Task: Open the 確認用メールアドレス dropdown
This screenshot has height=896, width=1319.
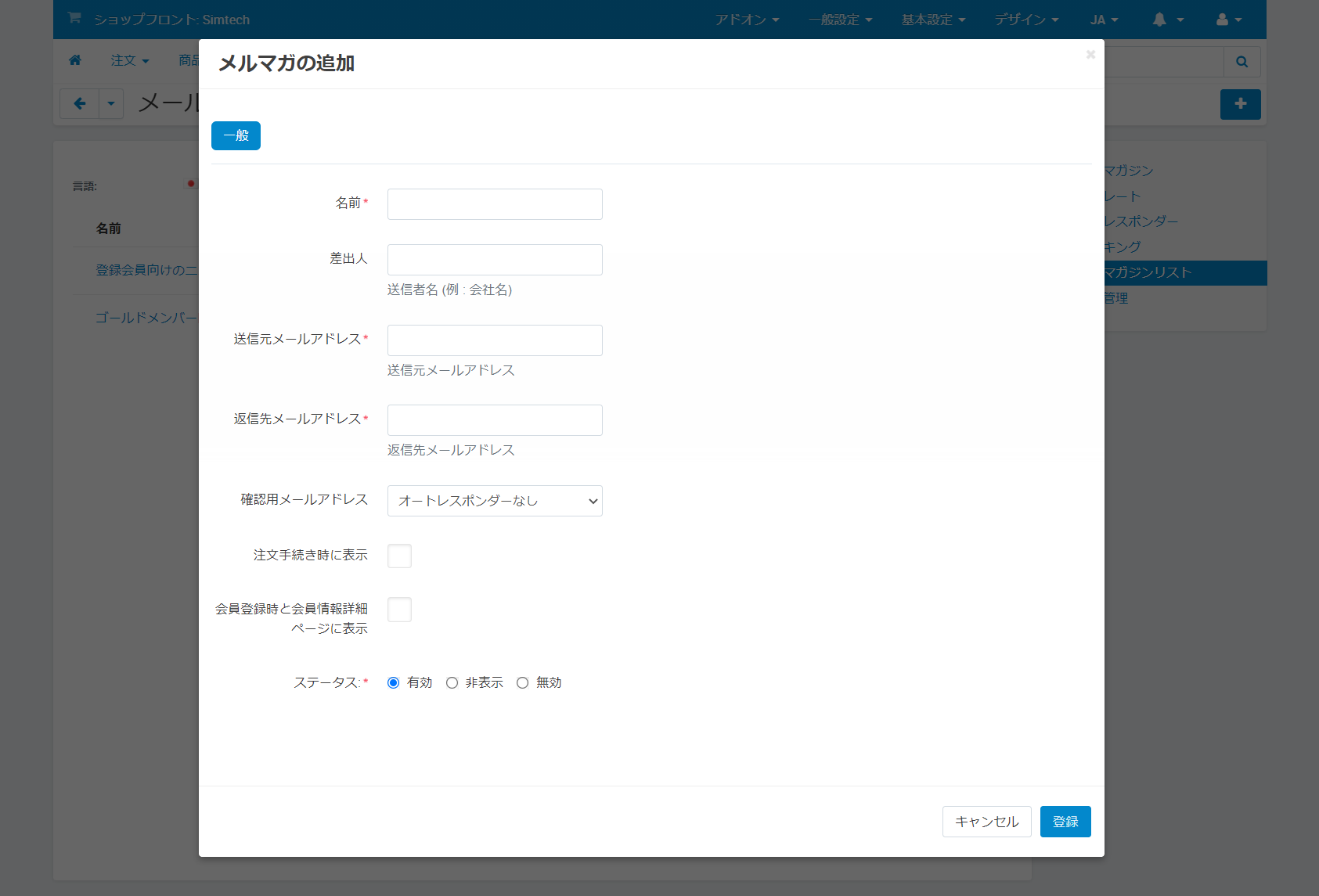Action: coord(495,501)
